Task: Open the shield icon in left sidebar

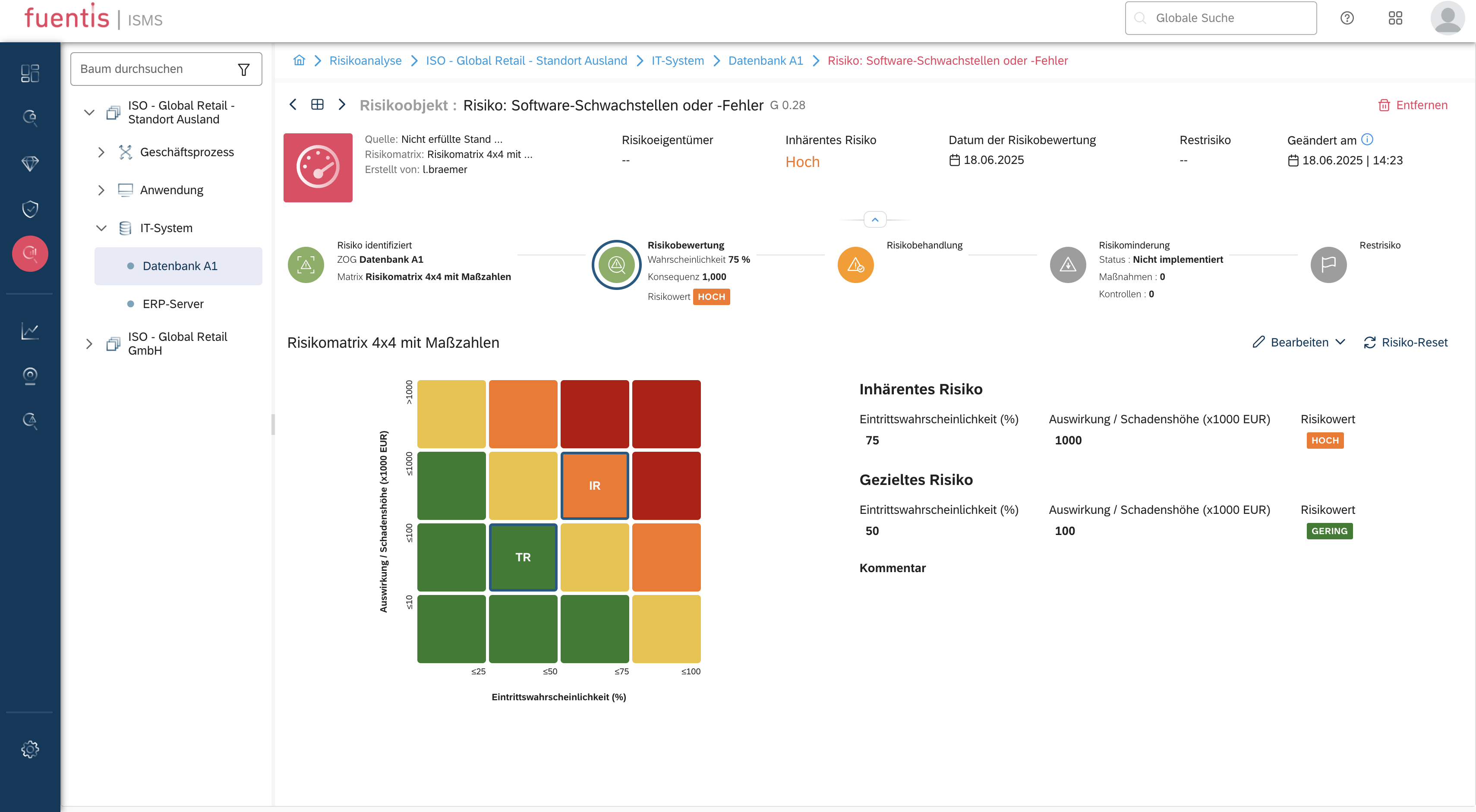Action: tap(30, 209)
